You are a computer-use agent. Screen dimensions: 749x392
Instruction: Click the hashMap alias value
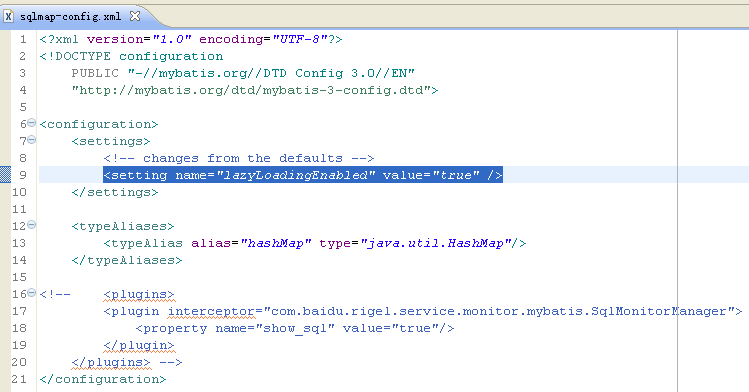[275, 244]
